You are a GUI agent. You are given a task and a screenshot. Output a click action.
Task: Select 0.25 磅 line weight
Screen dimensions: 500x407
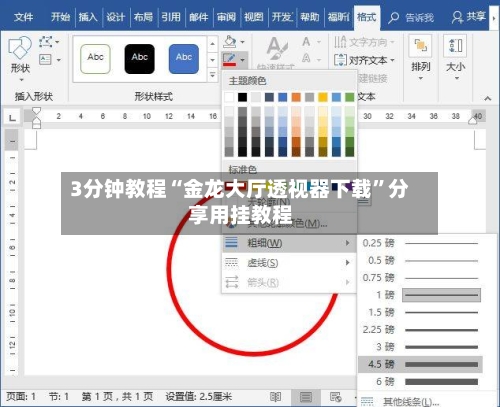tap(420, 243)
